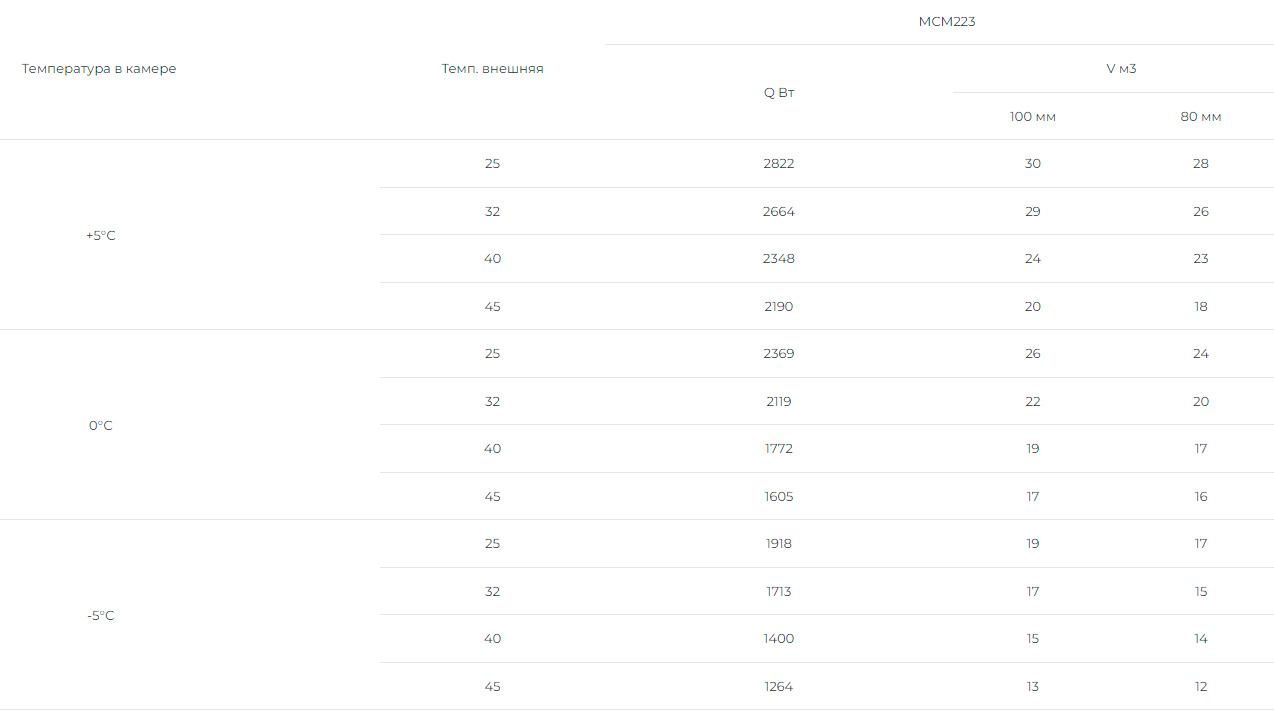Select the "Q Вт" column header
This screenshot has width=1274, height=725.
pyautogui.click(x=779, y=93)
